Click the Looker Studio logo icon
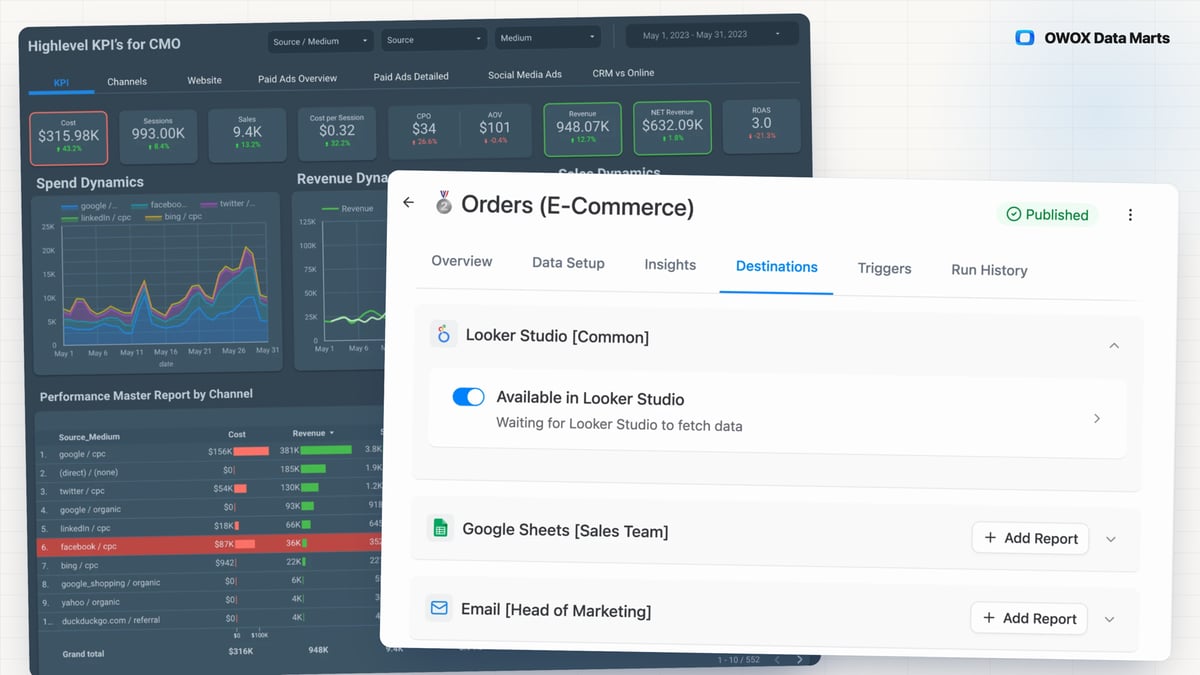 [444, 334]
